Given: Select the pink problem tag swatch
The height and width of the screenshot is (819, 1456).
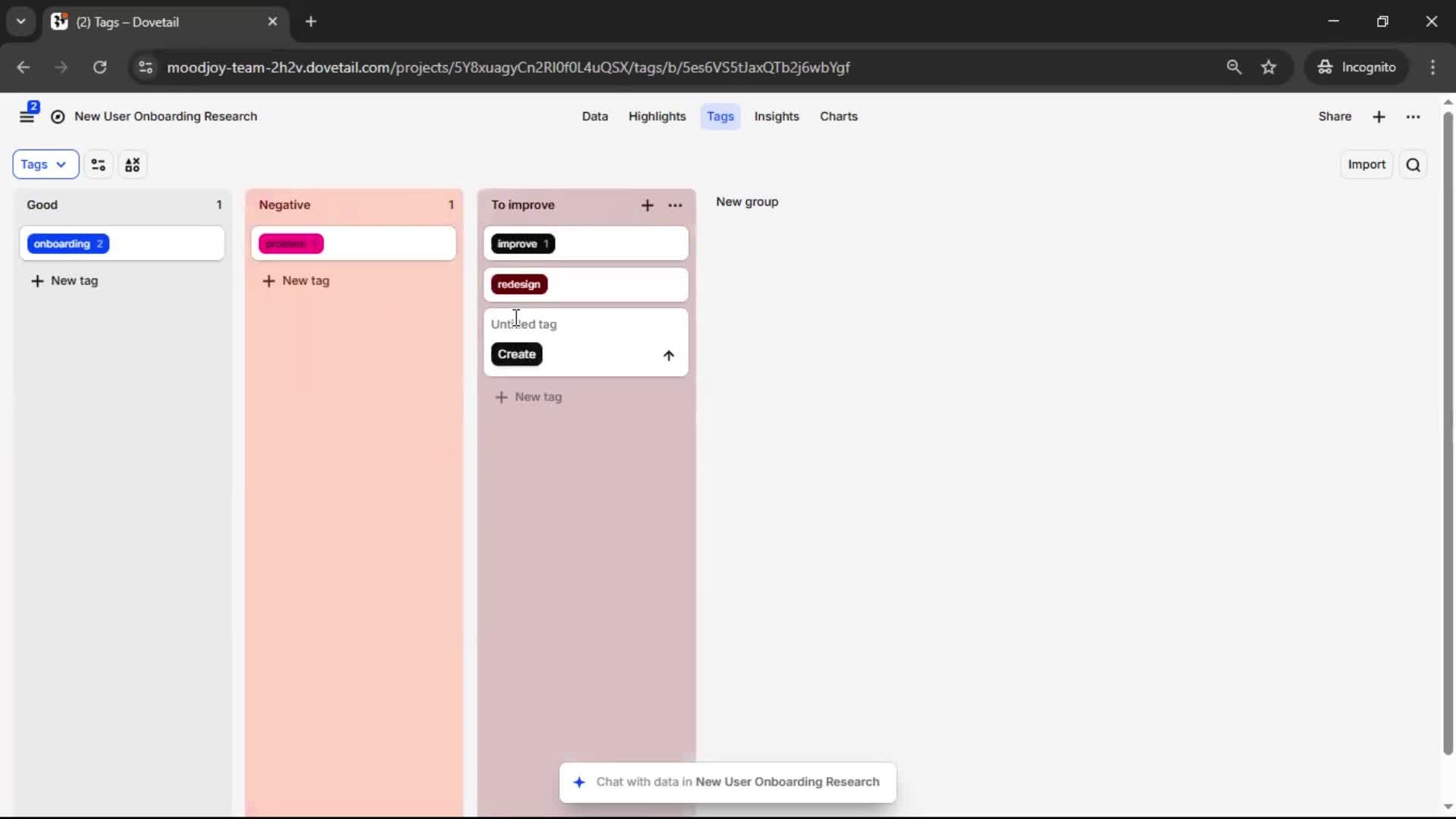Looking at the screenshot, I should [291, 244].
